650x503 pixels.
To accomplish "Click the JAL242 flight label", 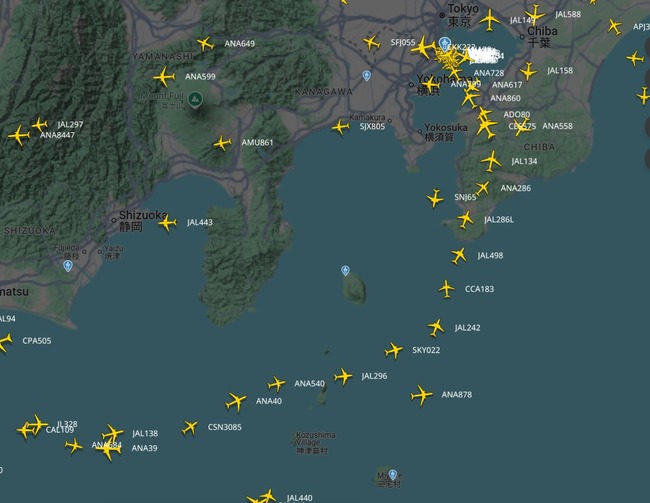I will pyautogui.click(x=468, y=328).
